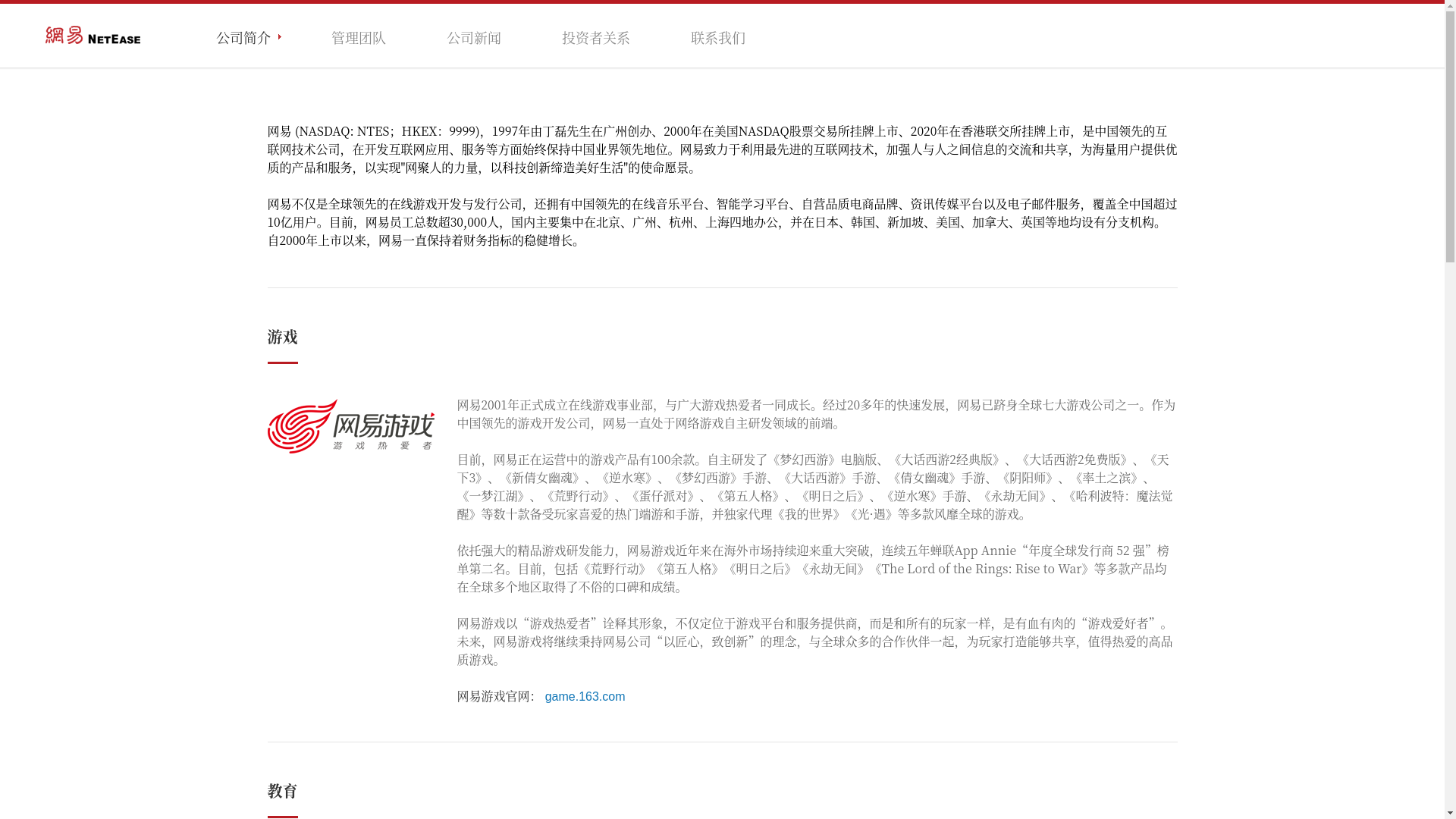Click the paragraph beginning 网易不仅是全球领先
This screenshot has width=1456, height=819.
(722, 221)
